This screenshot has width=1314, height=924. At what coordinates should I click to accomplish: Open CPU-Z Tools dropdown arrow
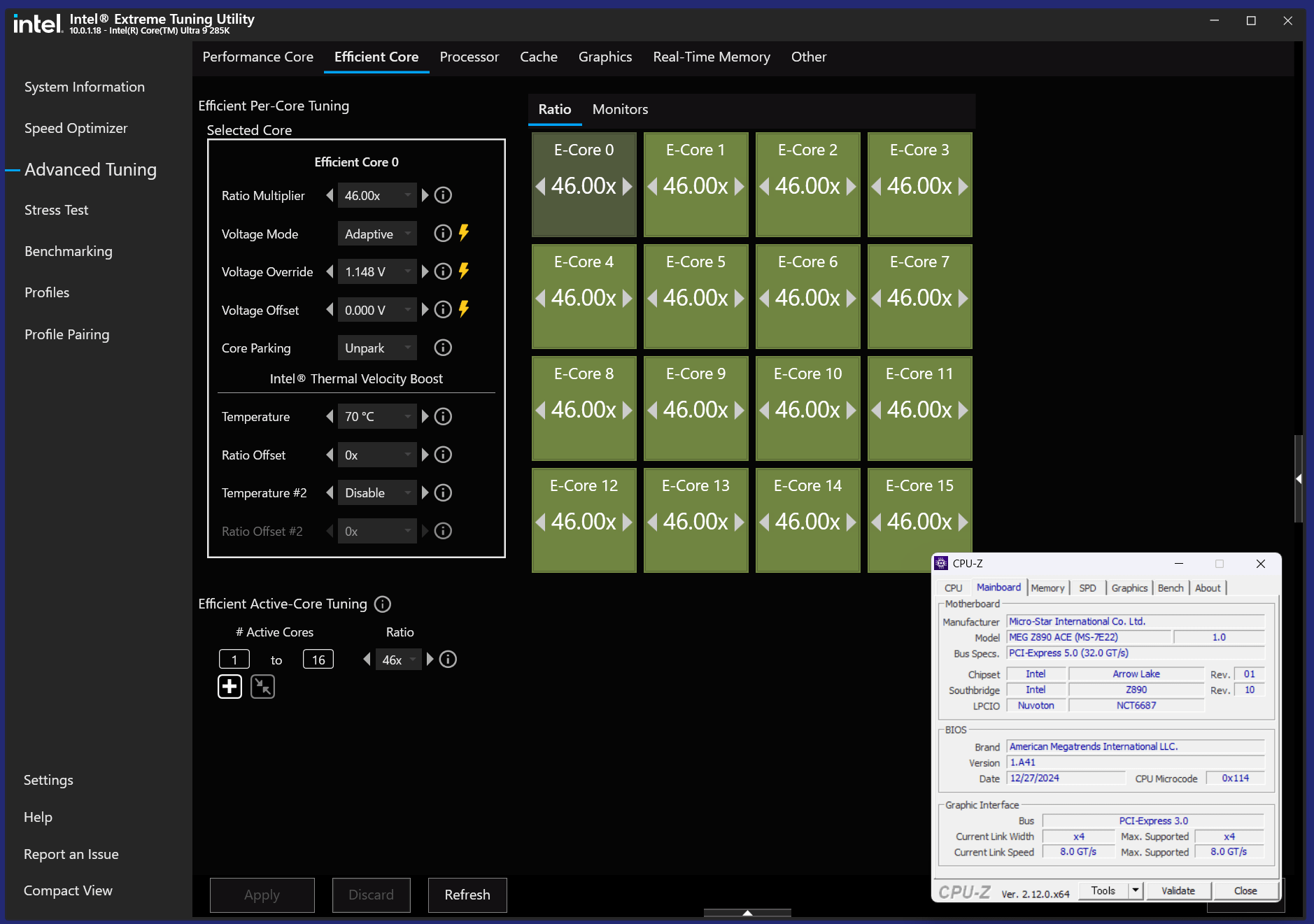click(x=1136, y=890)
